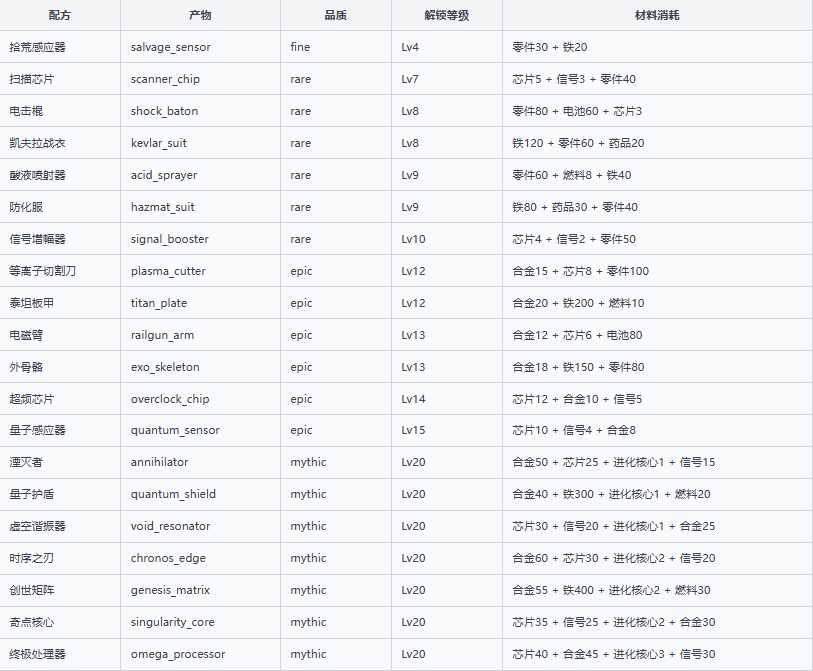Select the 泰坦板甲 recipe cell

tap(60, 303)
